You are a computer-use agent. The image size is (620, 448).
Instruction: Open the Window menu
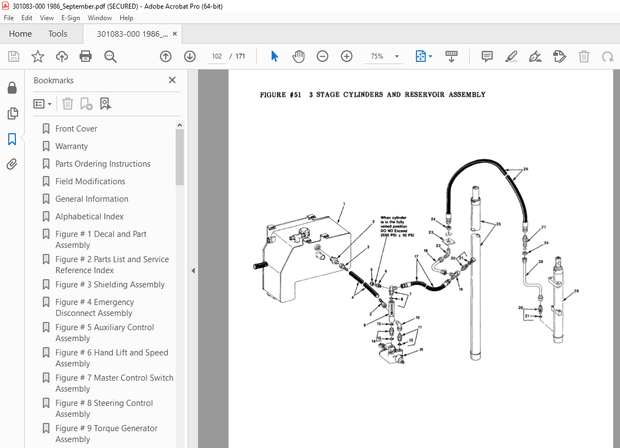click(x=100, y=18)
